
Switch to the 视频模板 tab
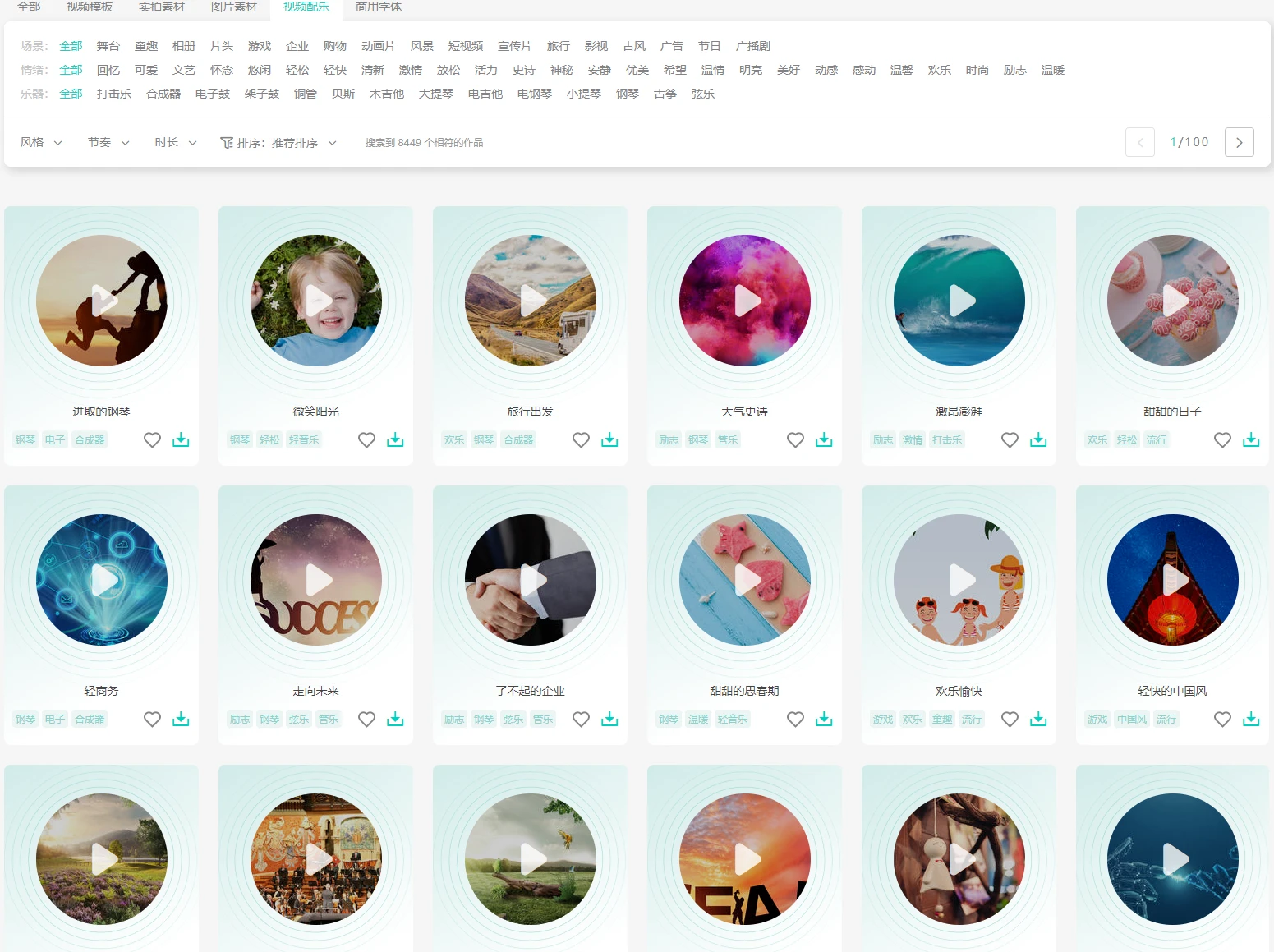[90, 7]
